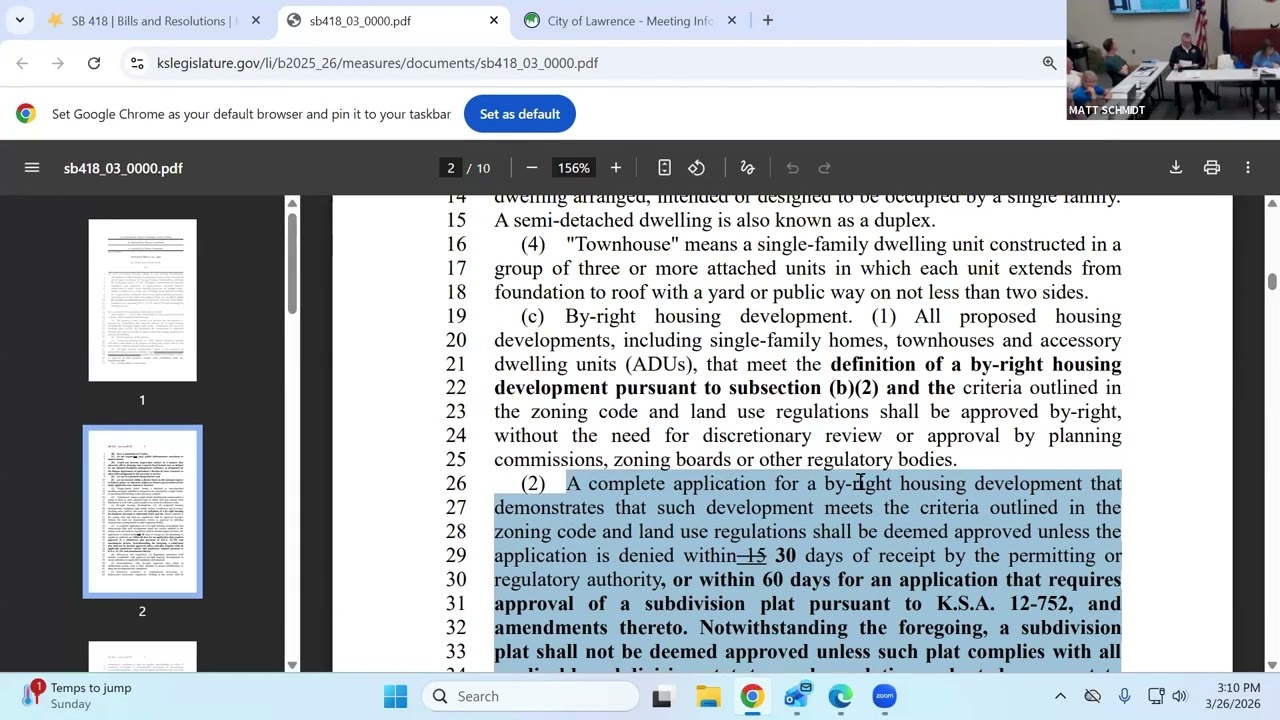Zoom in the PDF document
The height and width of the screenshot is (720, 1280).
[616, 168]
